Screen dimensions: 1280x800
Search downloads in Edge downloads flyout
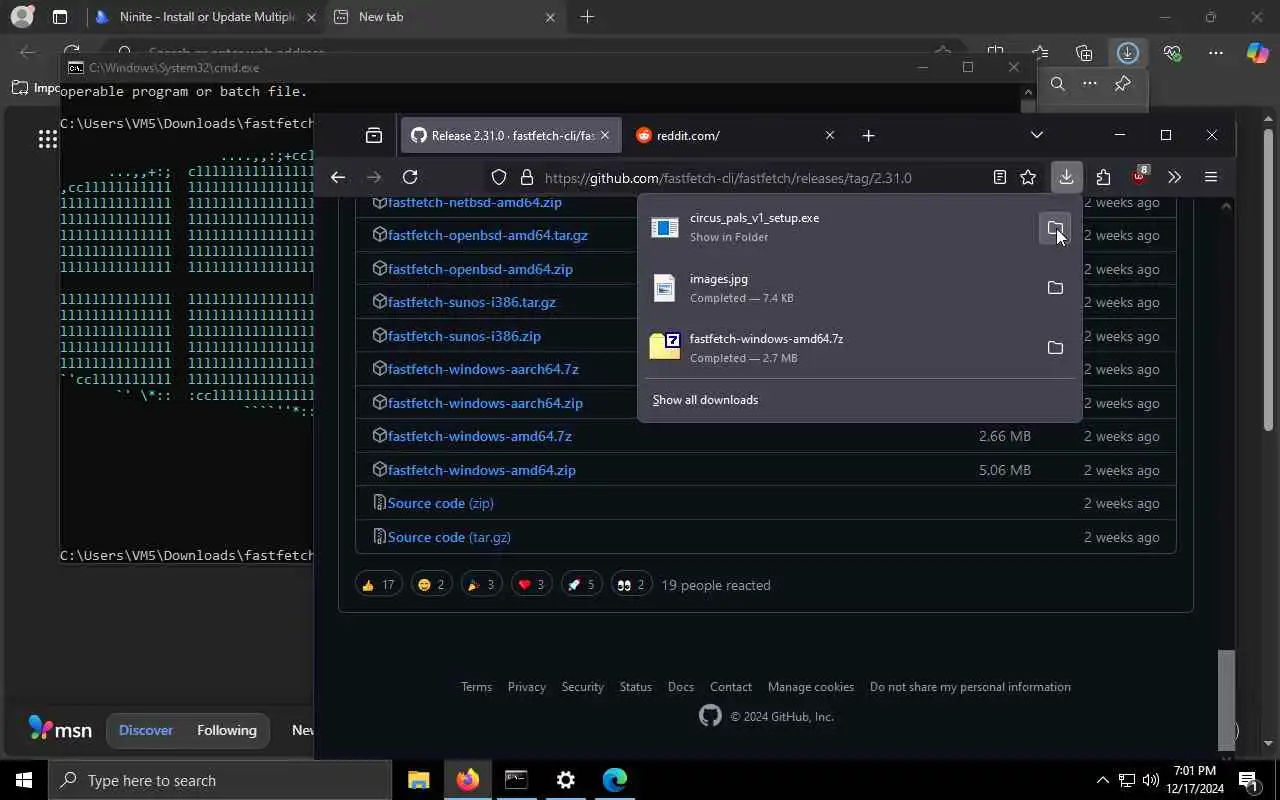(1058, 84)
